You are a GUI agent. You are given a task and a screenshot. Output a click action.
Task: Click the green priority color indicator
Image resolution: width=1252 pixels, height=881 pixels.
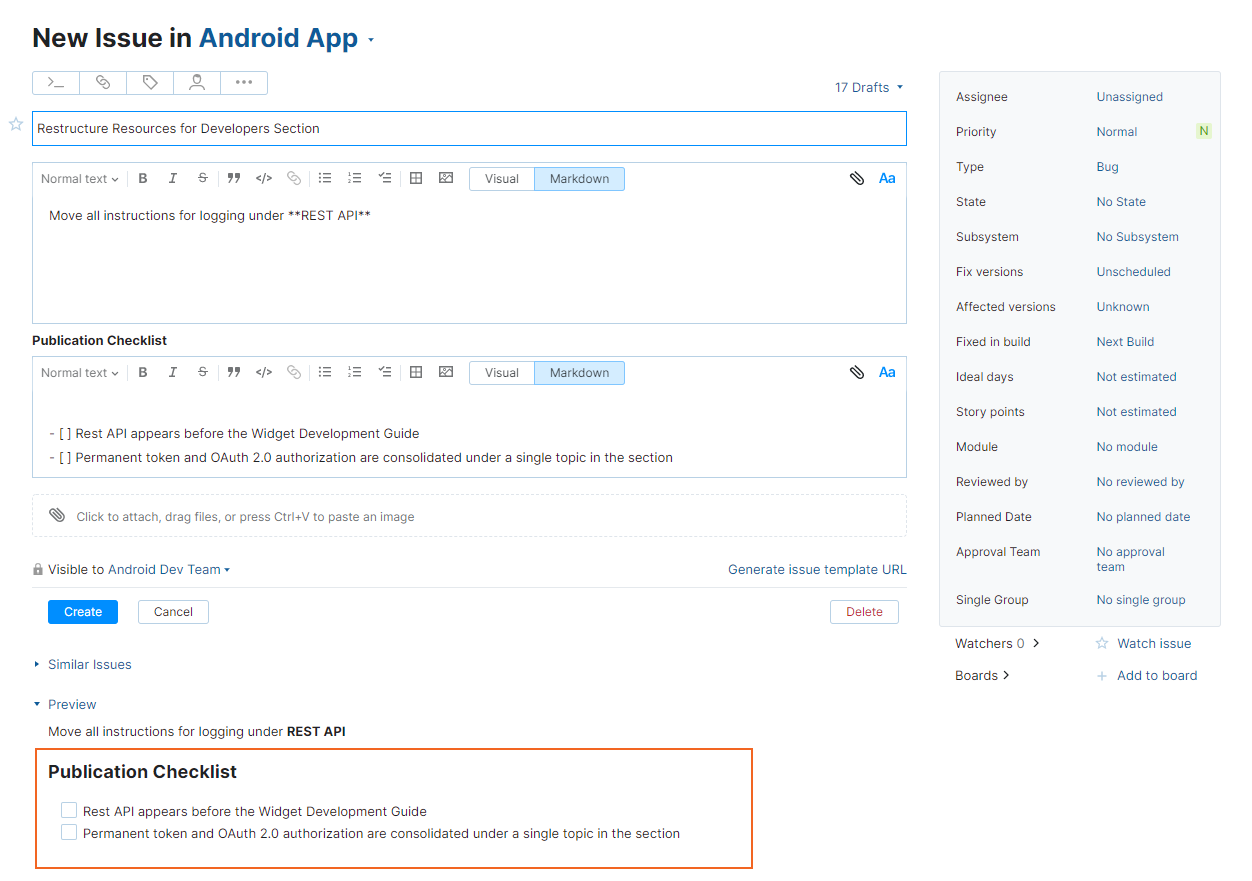(1203, 131)
